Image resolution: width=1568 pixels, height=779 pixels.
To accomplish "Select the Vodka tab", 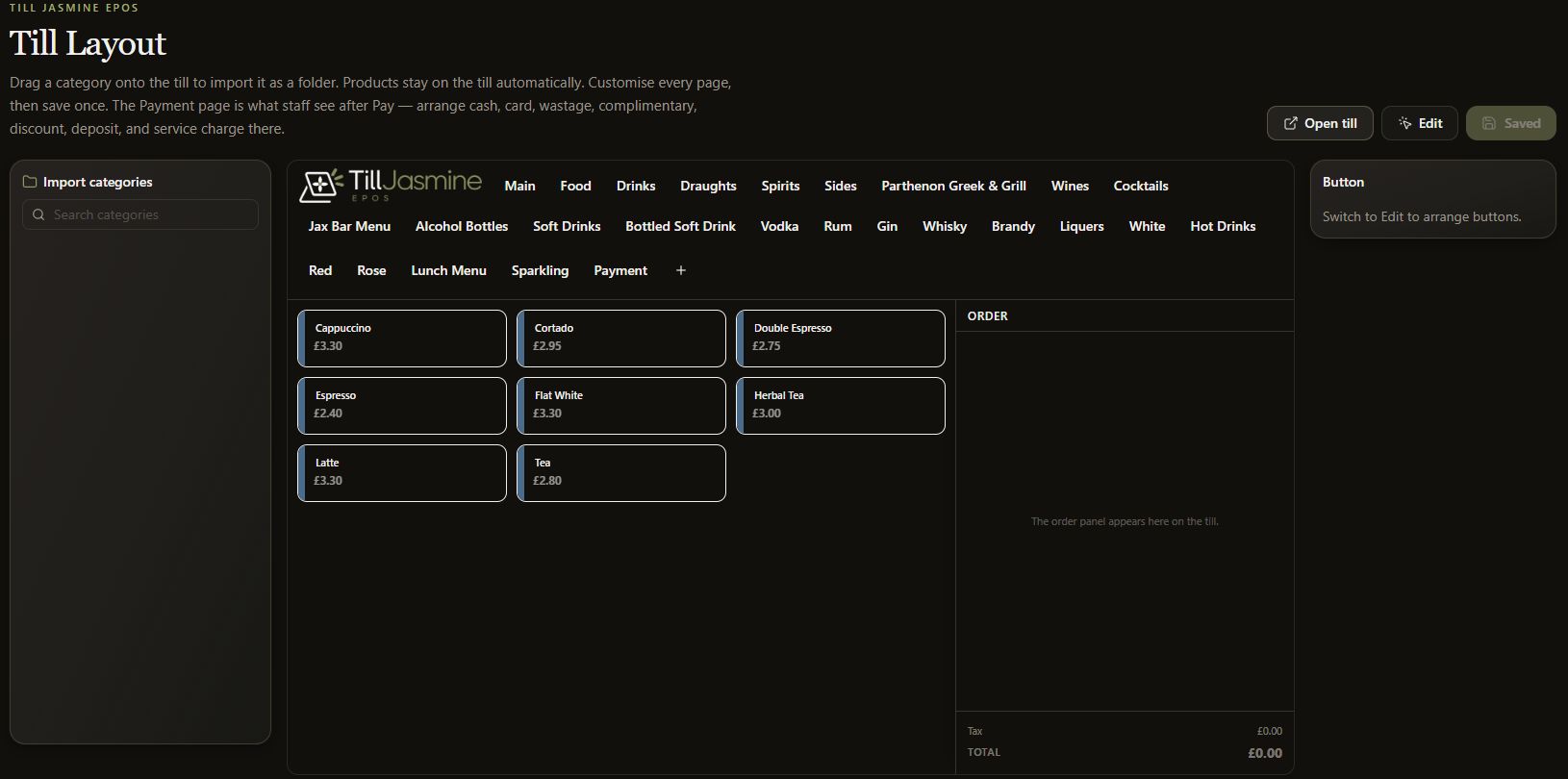I will (779, 226).
